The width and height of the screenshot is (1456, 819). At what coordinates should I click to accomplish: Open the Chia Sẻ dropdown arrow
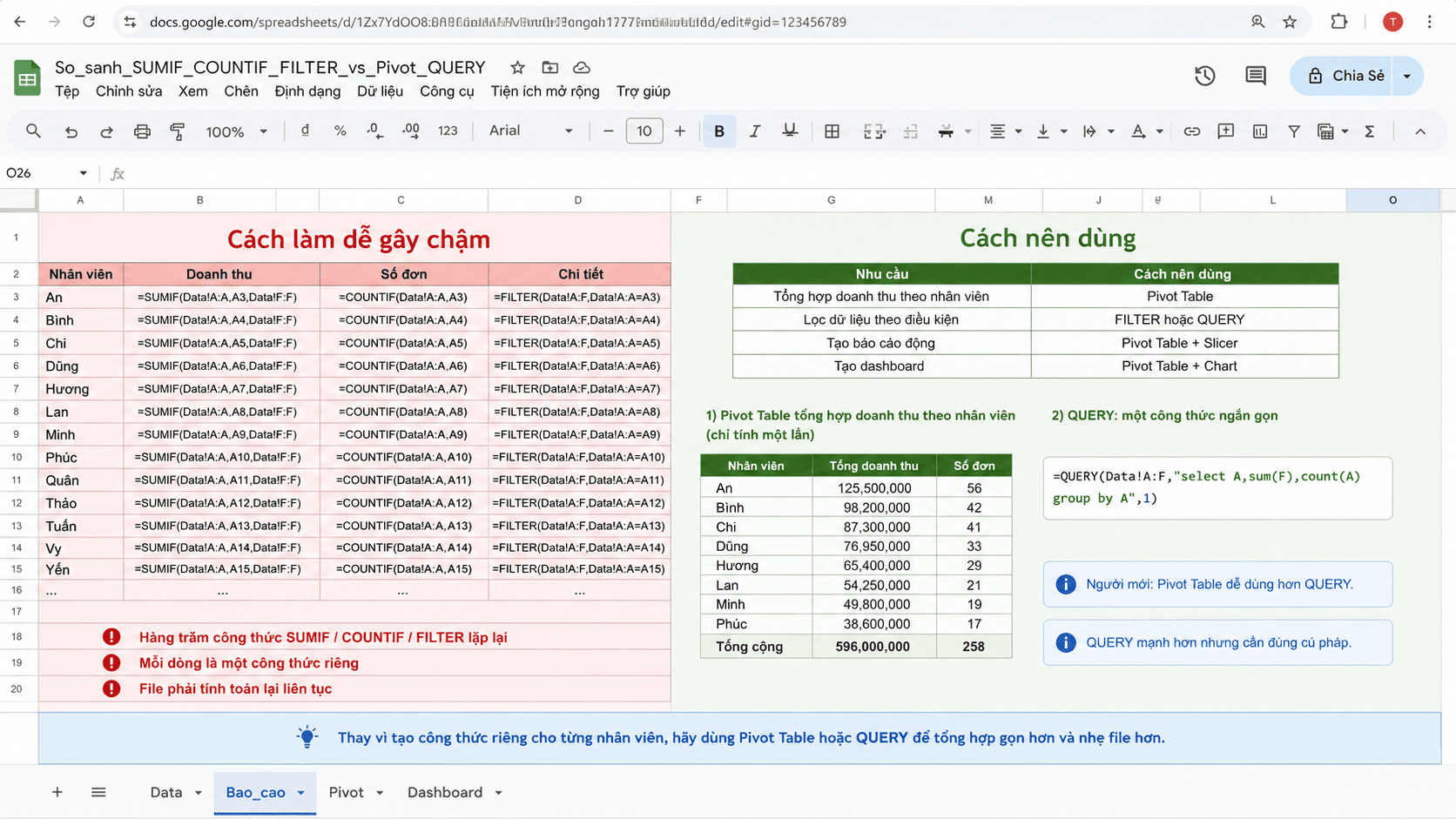1407,77
